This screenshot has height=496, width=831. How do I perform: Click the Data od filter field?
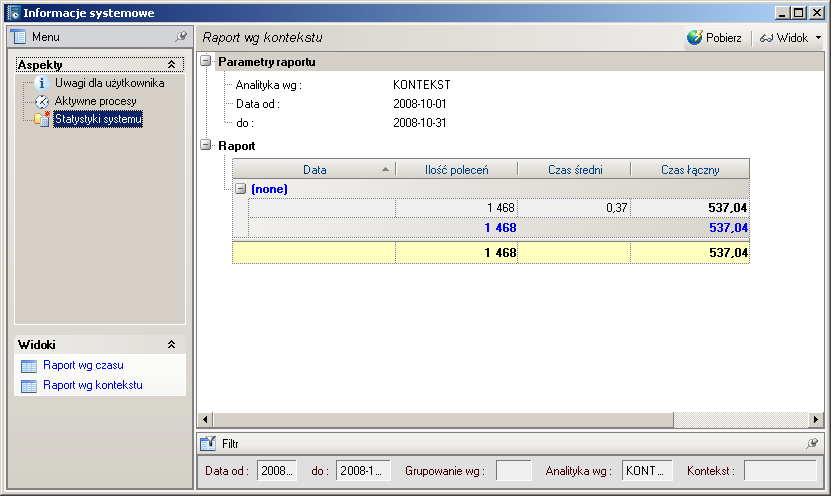pyautogui.click(x=277, y=471)
